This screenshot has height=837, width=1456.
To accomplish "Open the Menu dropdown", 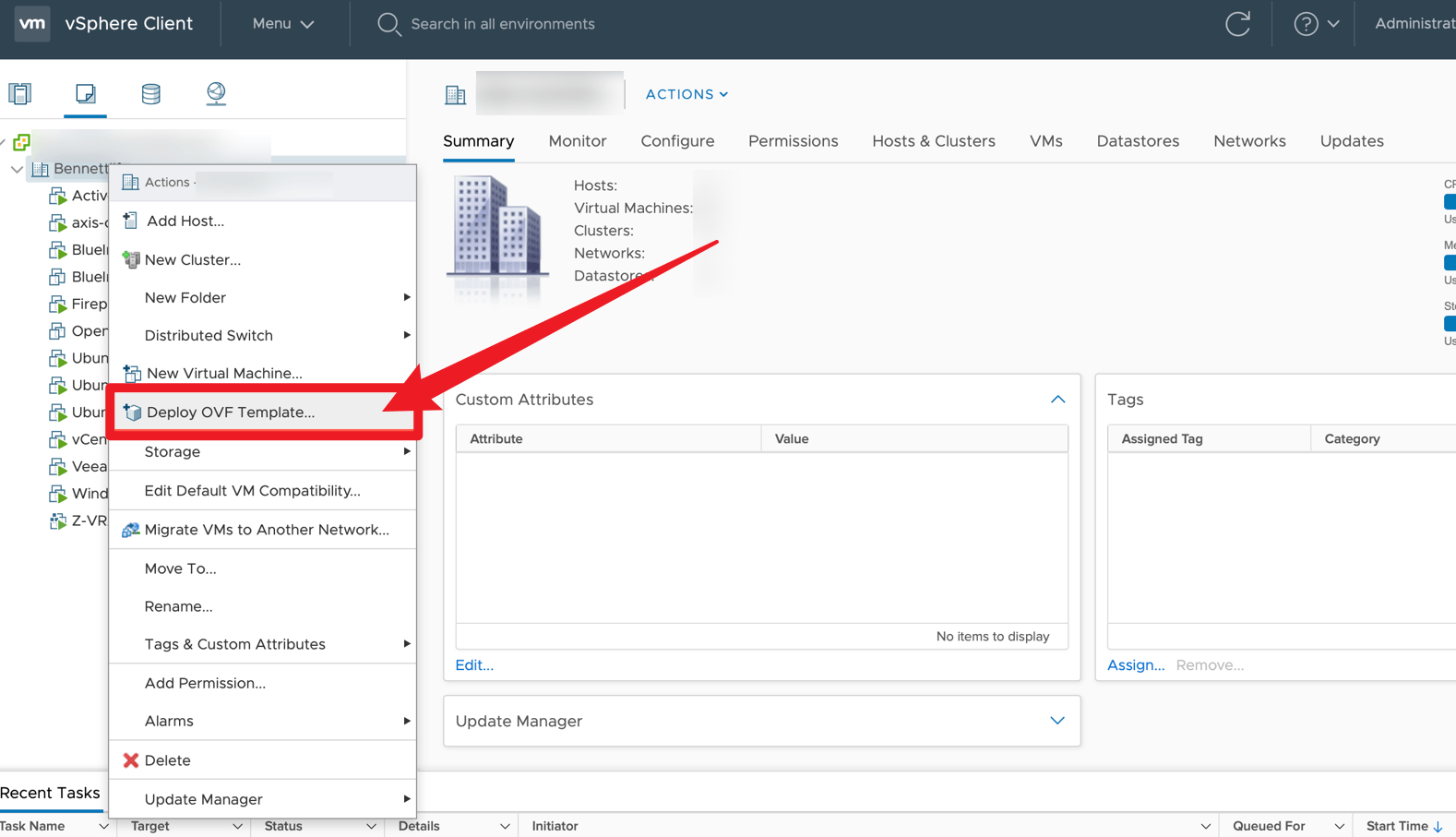I will pos(283,24).
